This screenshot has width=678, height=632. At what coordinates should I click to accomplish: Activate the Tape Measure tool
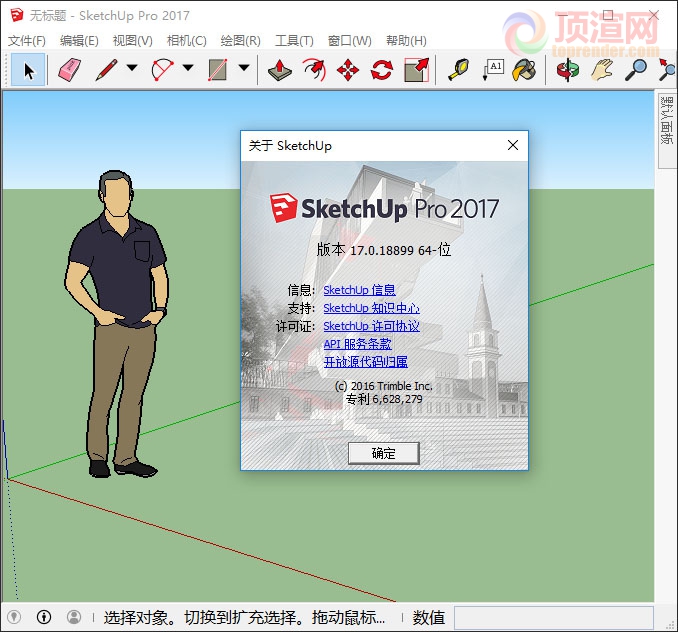pyautogui.click(x=458, y=70)
